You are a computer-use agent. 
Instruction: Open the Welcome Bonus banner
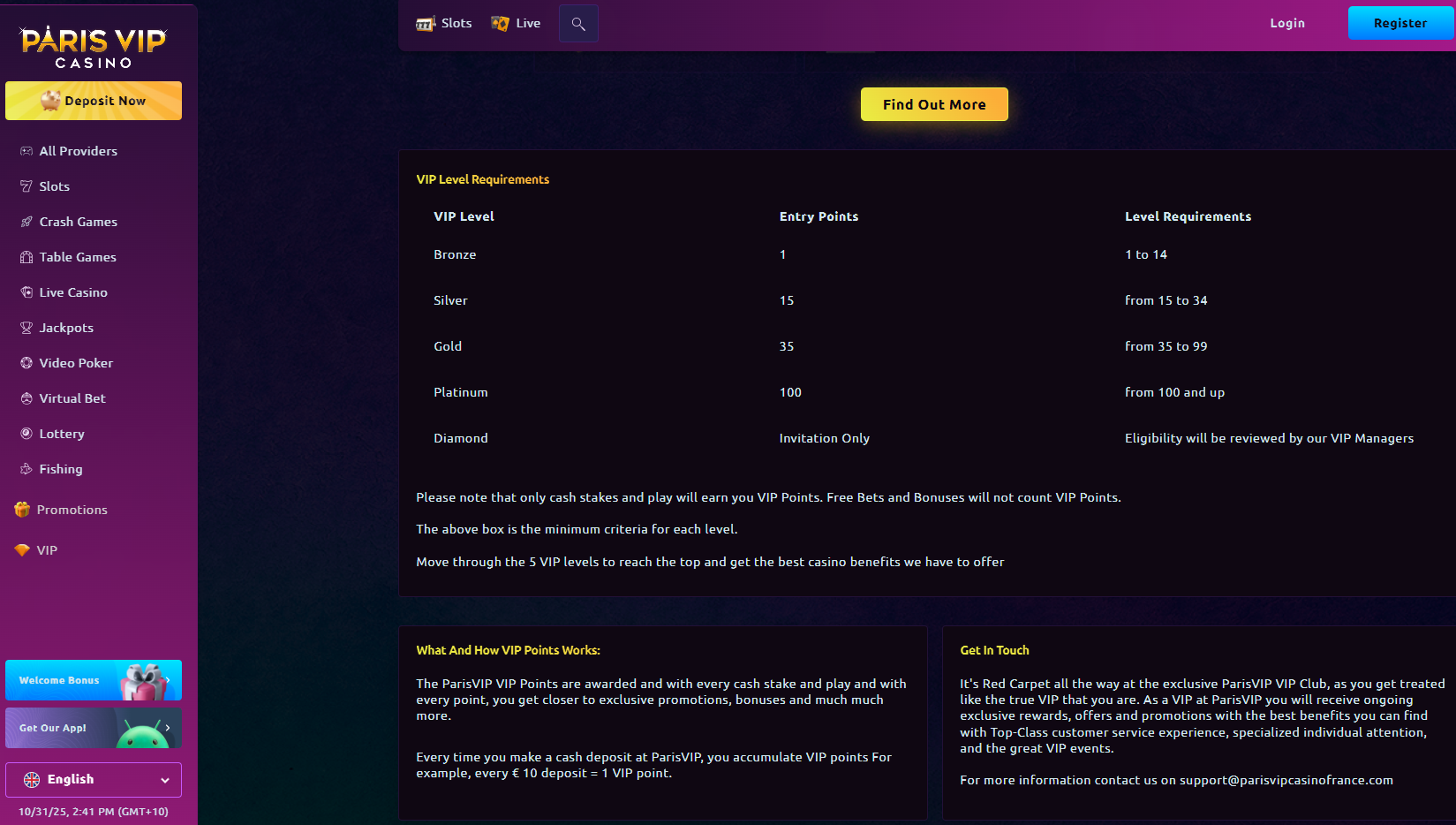(94, 680)
